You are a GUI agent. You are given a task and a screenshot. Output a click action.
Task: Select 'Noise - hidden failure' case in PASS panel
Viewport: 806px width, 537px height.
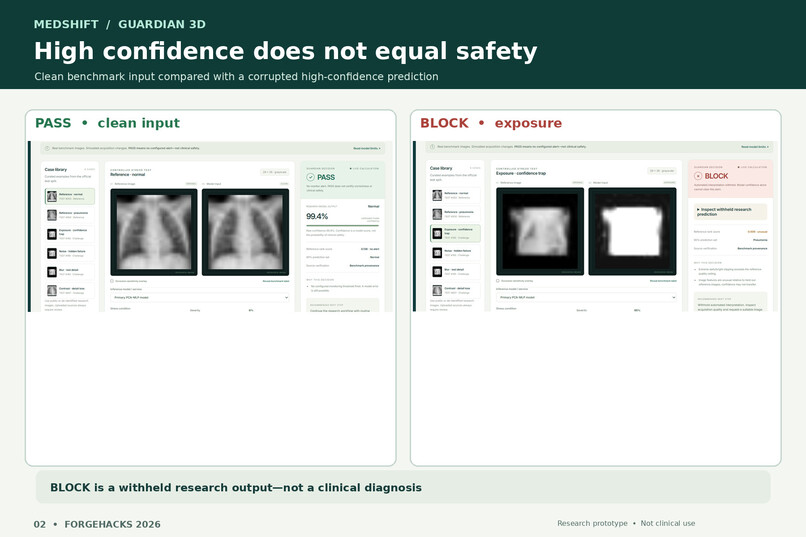tap(70, 253)
